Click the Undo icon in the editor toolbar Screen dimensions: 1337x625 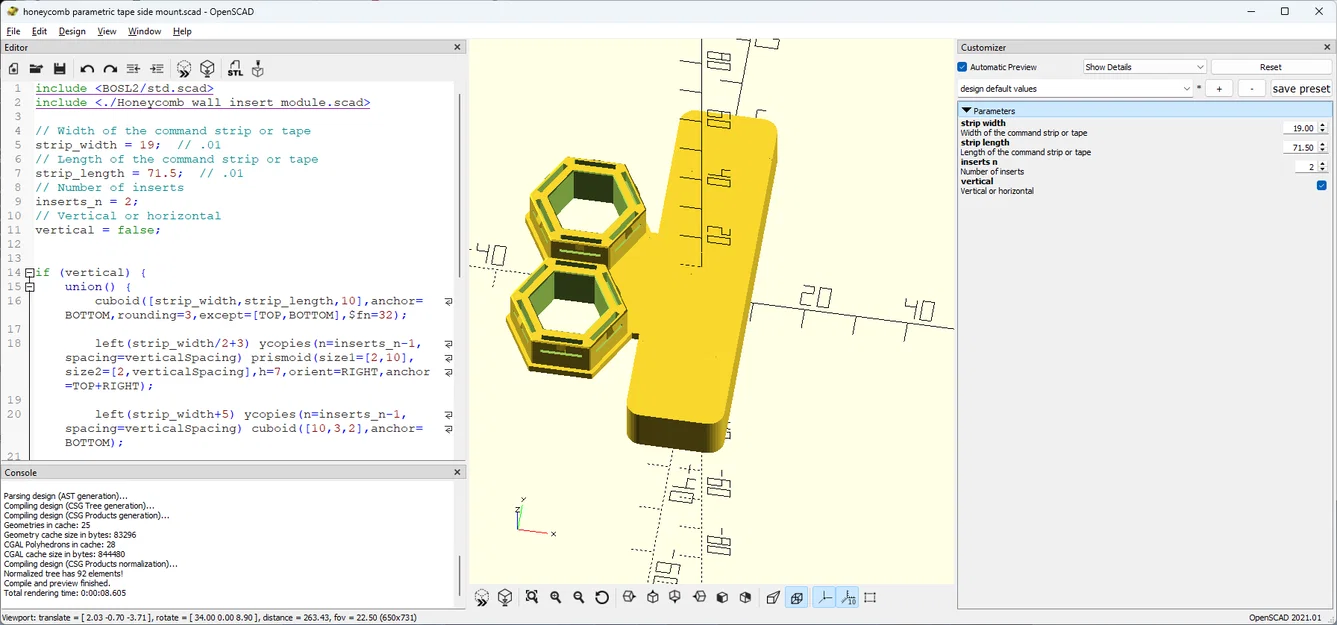tap(86, 68)
